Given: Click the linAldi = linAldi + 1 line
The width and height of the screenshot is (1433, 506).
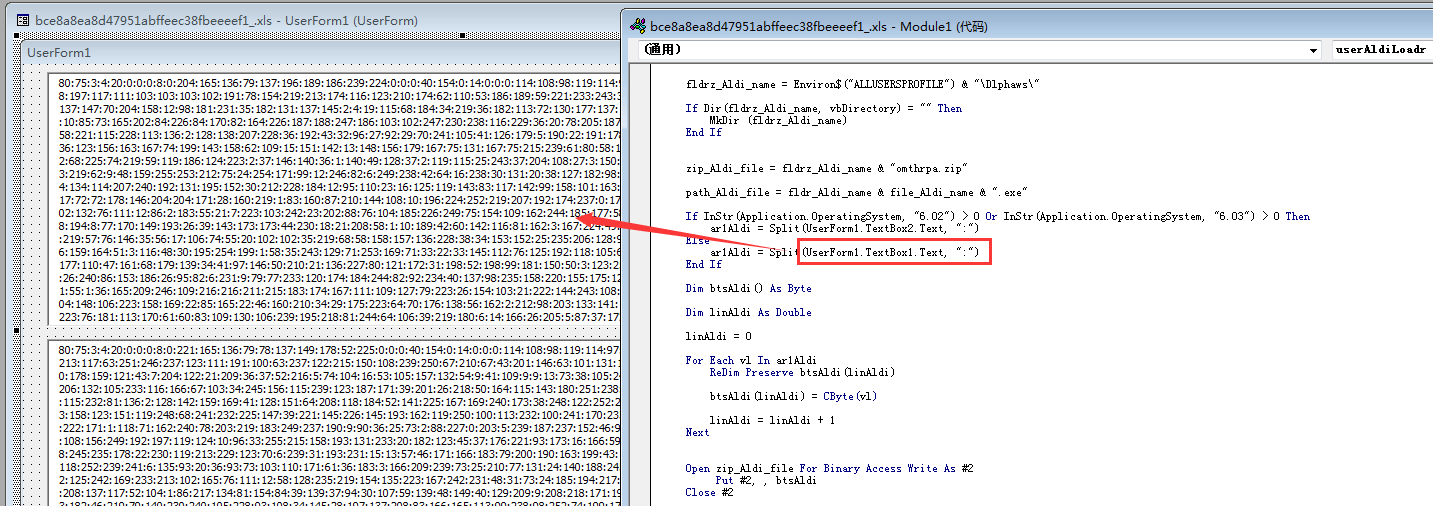Looking at the screenshot, I should coord(773,420).
